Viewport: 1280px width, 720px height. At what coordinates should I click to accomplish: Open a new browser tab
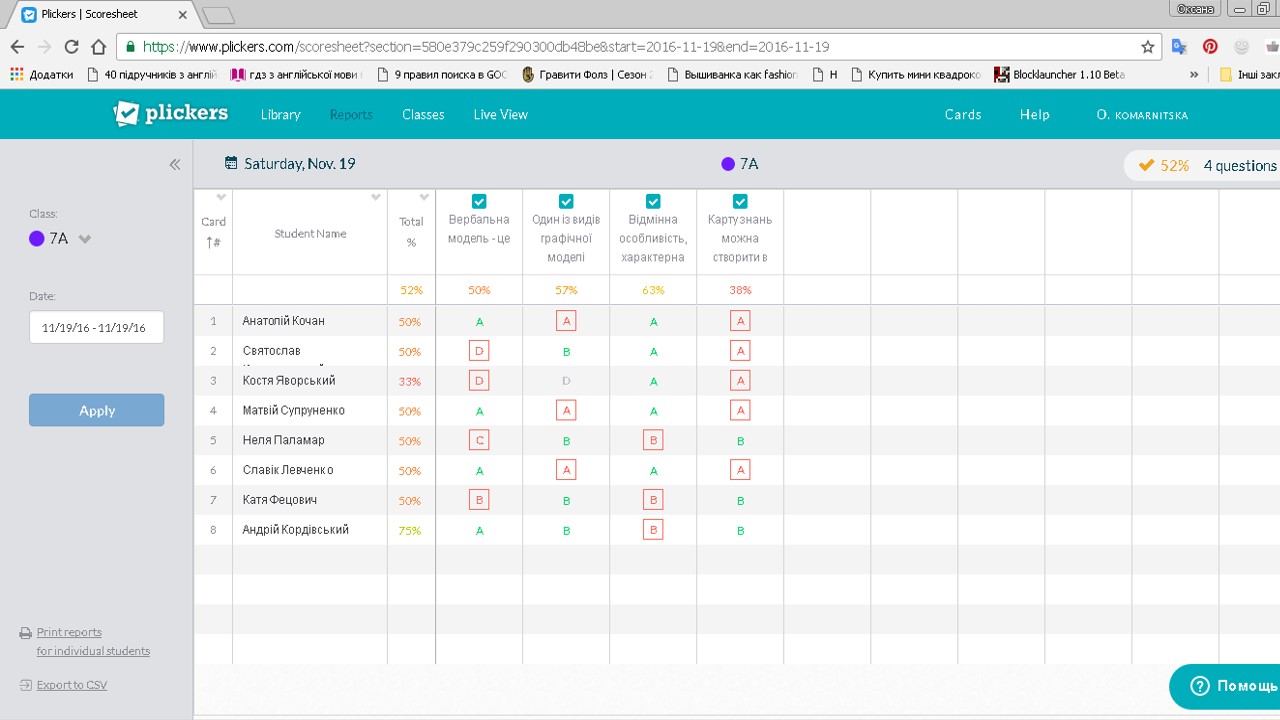coord(218,15)
